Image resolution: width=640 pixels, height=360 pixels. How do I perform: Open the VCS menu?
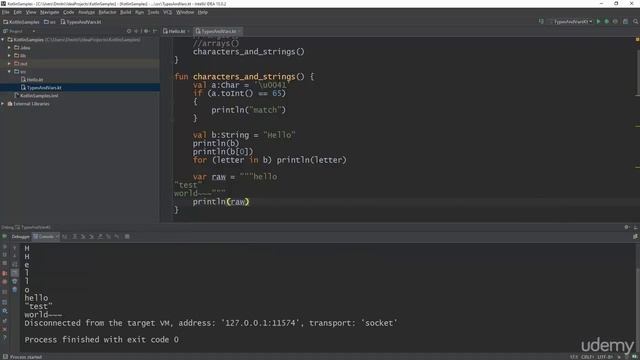pyautogui.click(x=167, y=12)
